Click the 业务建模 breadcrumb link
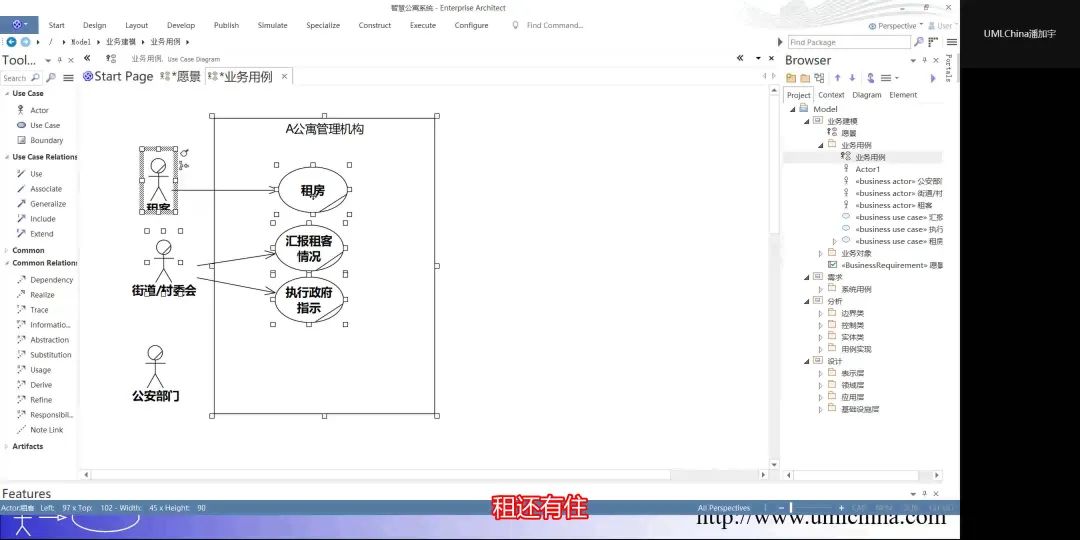 (121, 42)
